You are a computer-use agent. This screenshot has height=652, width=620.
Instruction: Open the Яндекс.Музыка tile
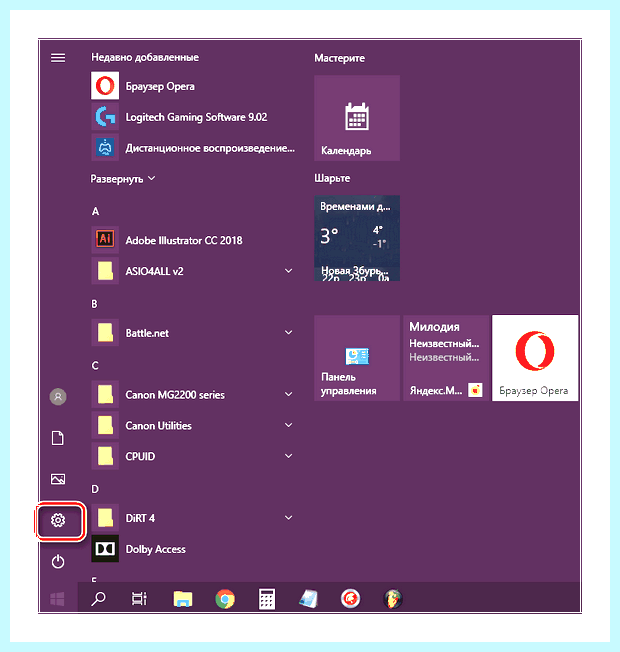tap(446, 358)
